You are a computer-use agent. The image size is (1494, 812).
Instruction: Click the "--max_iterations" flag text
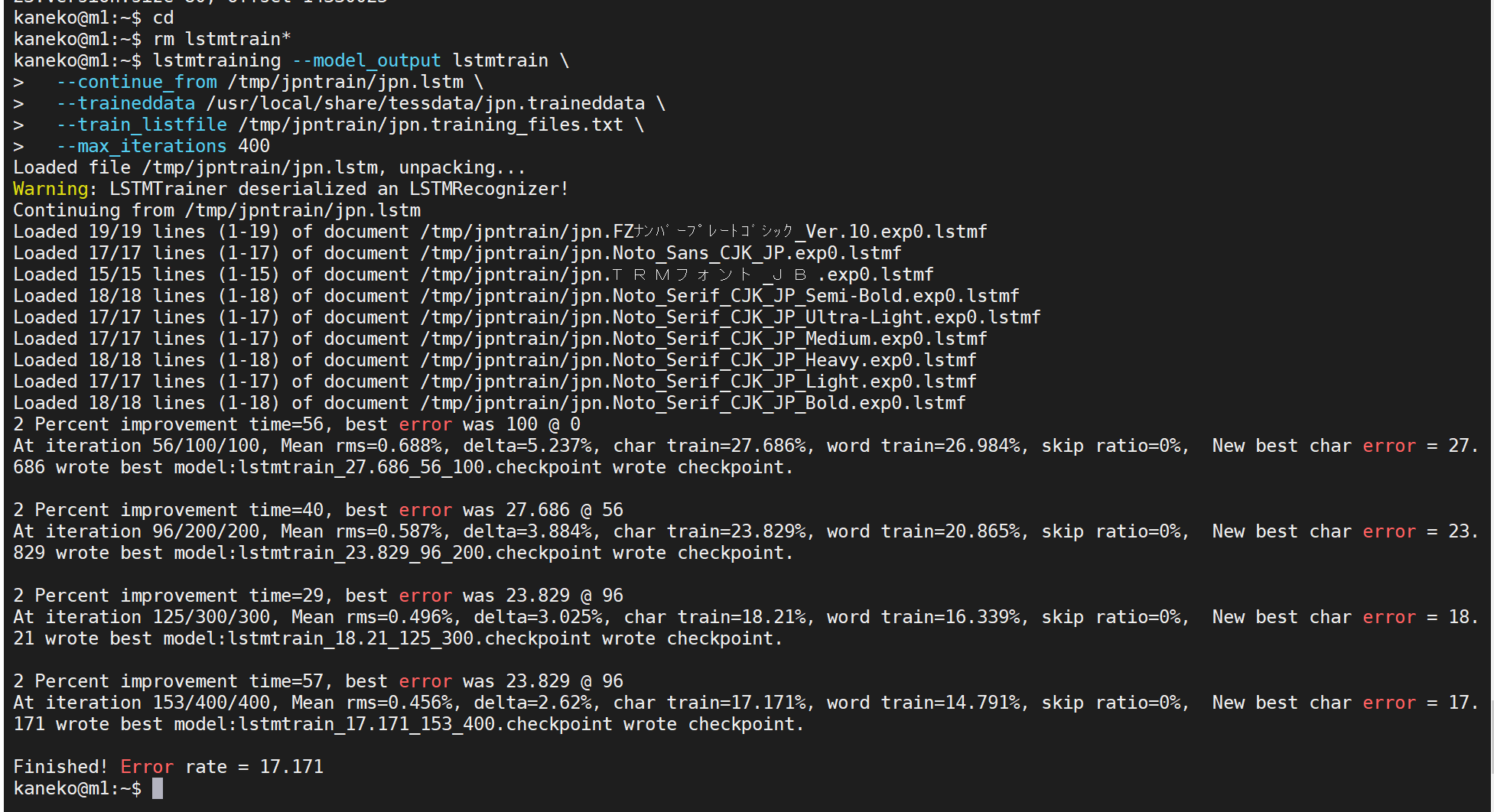[142, 146]
